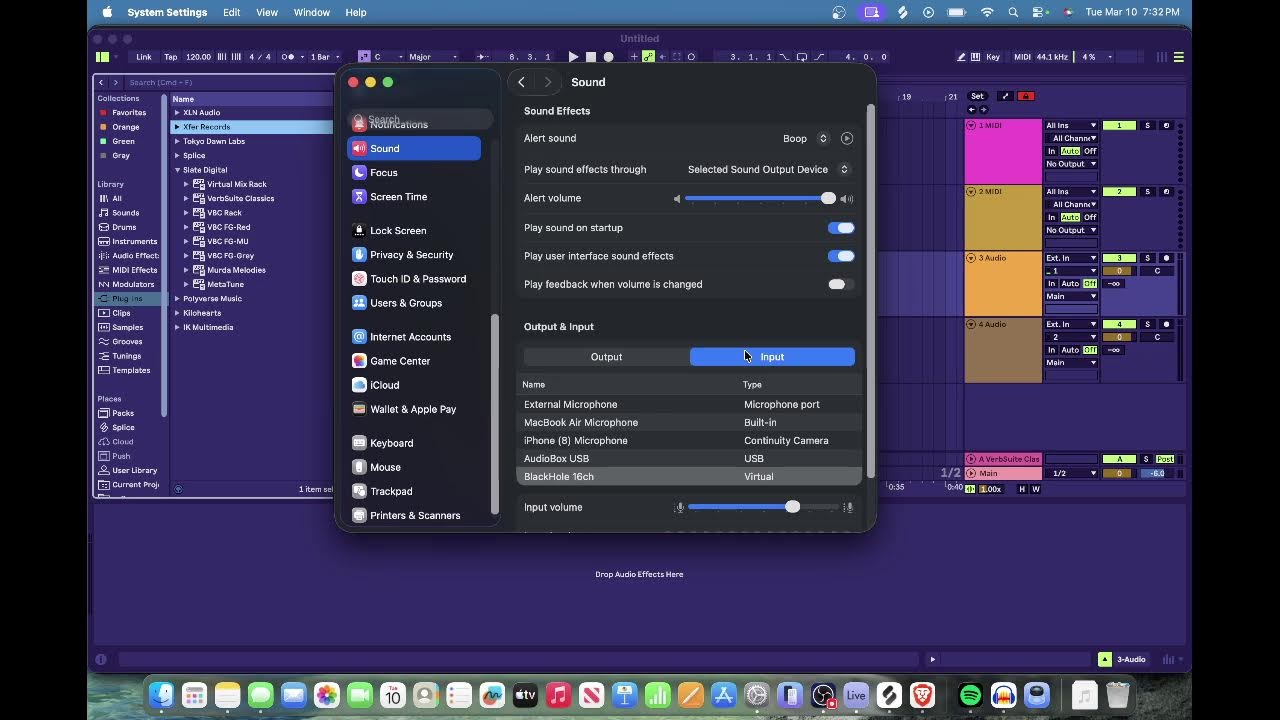Open the Window menu in the menu bar
This screenshot has width=1280, height=720.
coord(312,12)
